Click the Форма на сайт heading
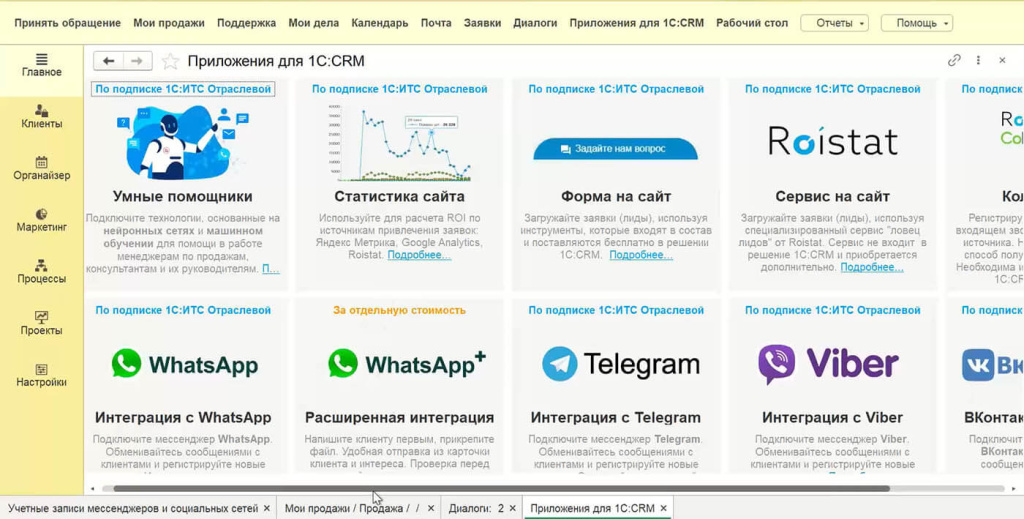The height and width of the screenshot is (519, 1024). (616, 197)
